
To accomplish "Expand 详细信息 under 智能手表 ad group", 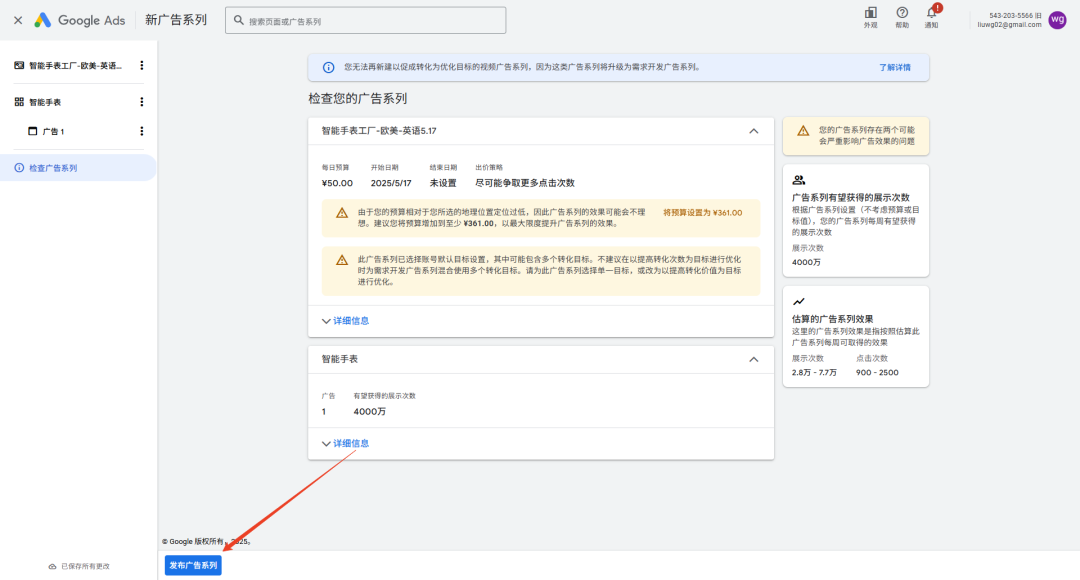I will (345, 443).
